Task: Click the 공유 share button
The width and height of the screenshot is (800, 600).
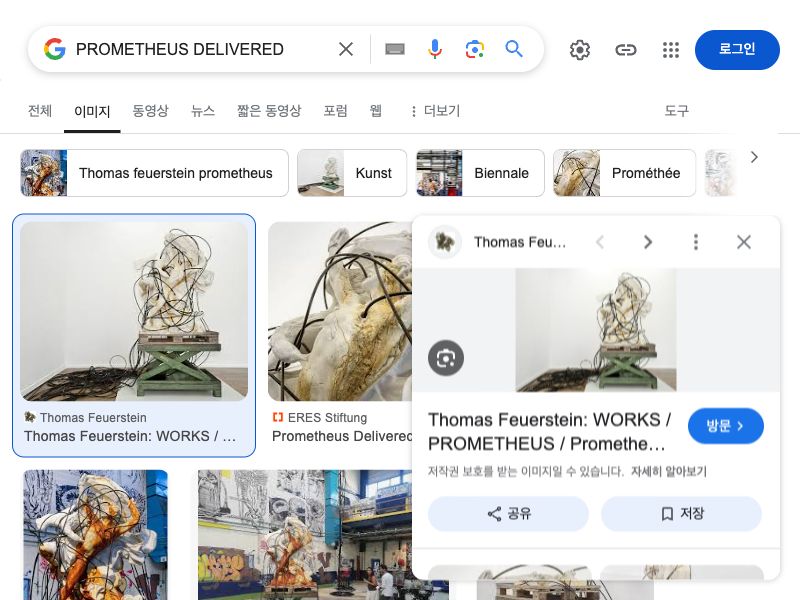Action: [508, 514]
